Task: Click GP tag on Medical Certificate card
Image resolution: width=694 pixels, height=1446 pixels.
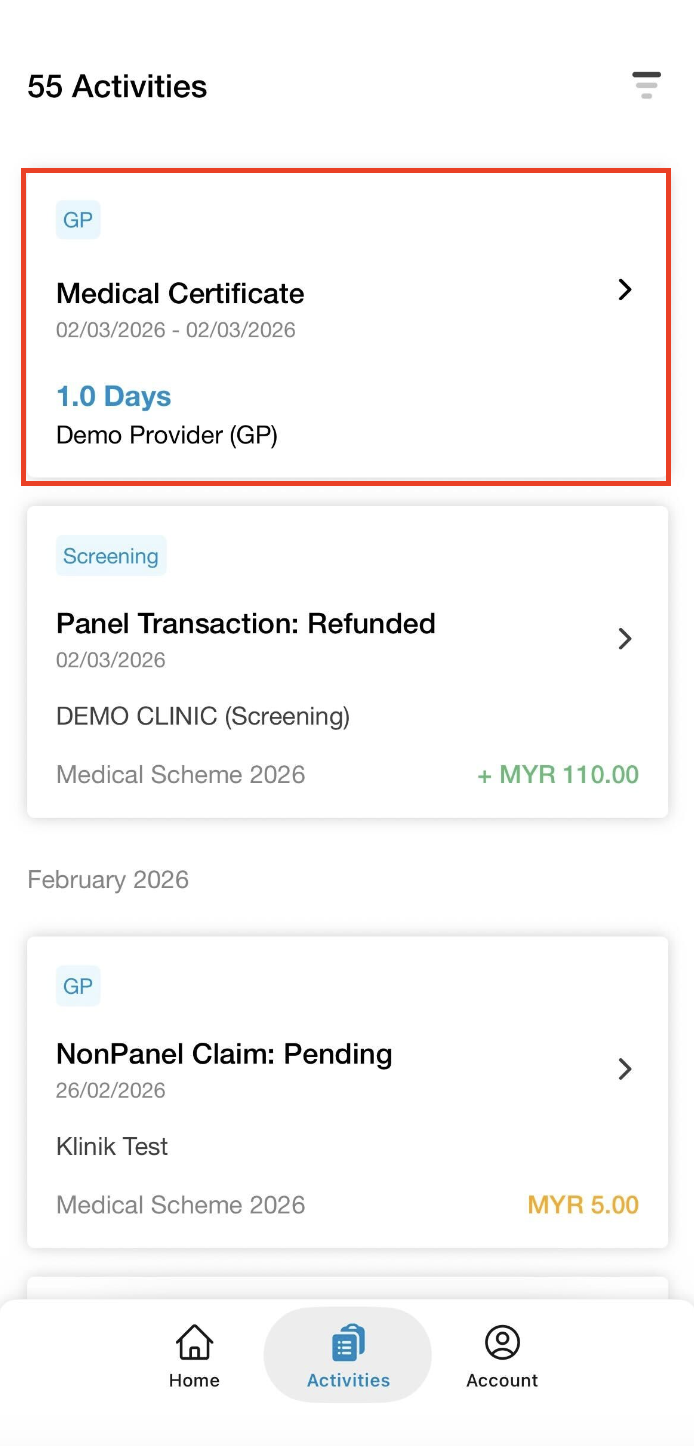Action: 78,220
